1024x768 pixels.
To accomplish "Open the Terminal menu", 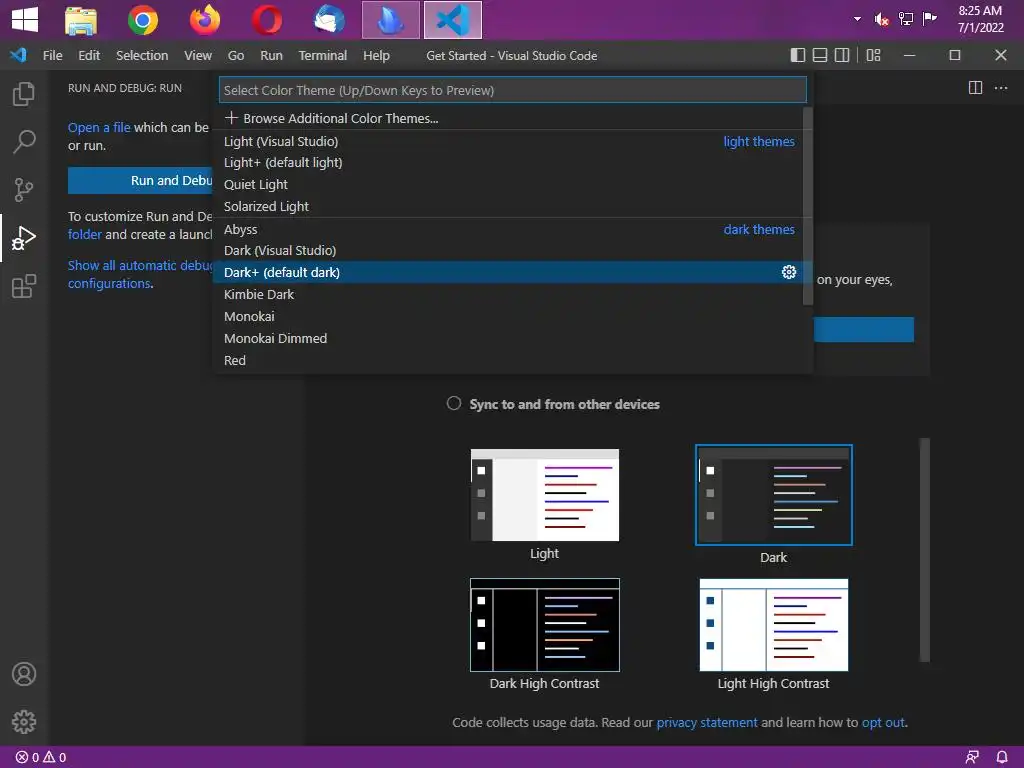I will 323,56.
